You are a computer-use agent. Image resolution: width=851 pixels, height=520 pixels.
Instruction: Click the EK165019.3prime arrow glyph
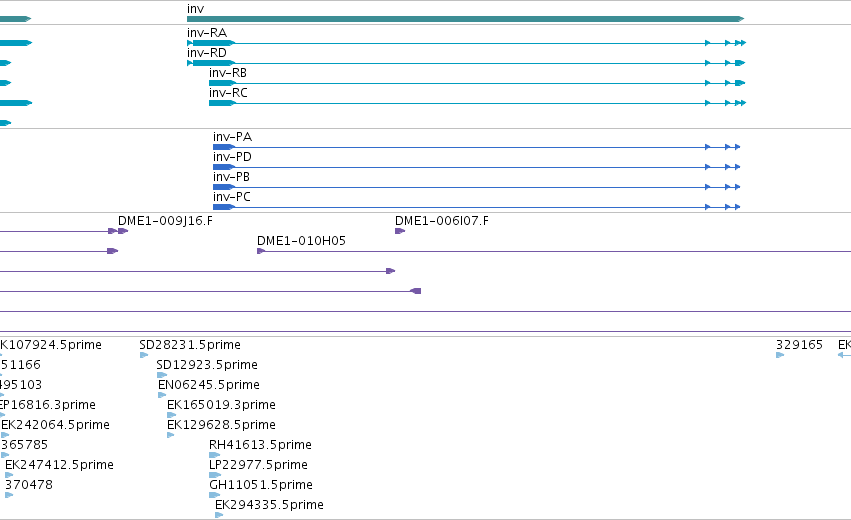(172, 415)
